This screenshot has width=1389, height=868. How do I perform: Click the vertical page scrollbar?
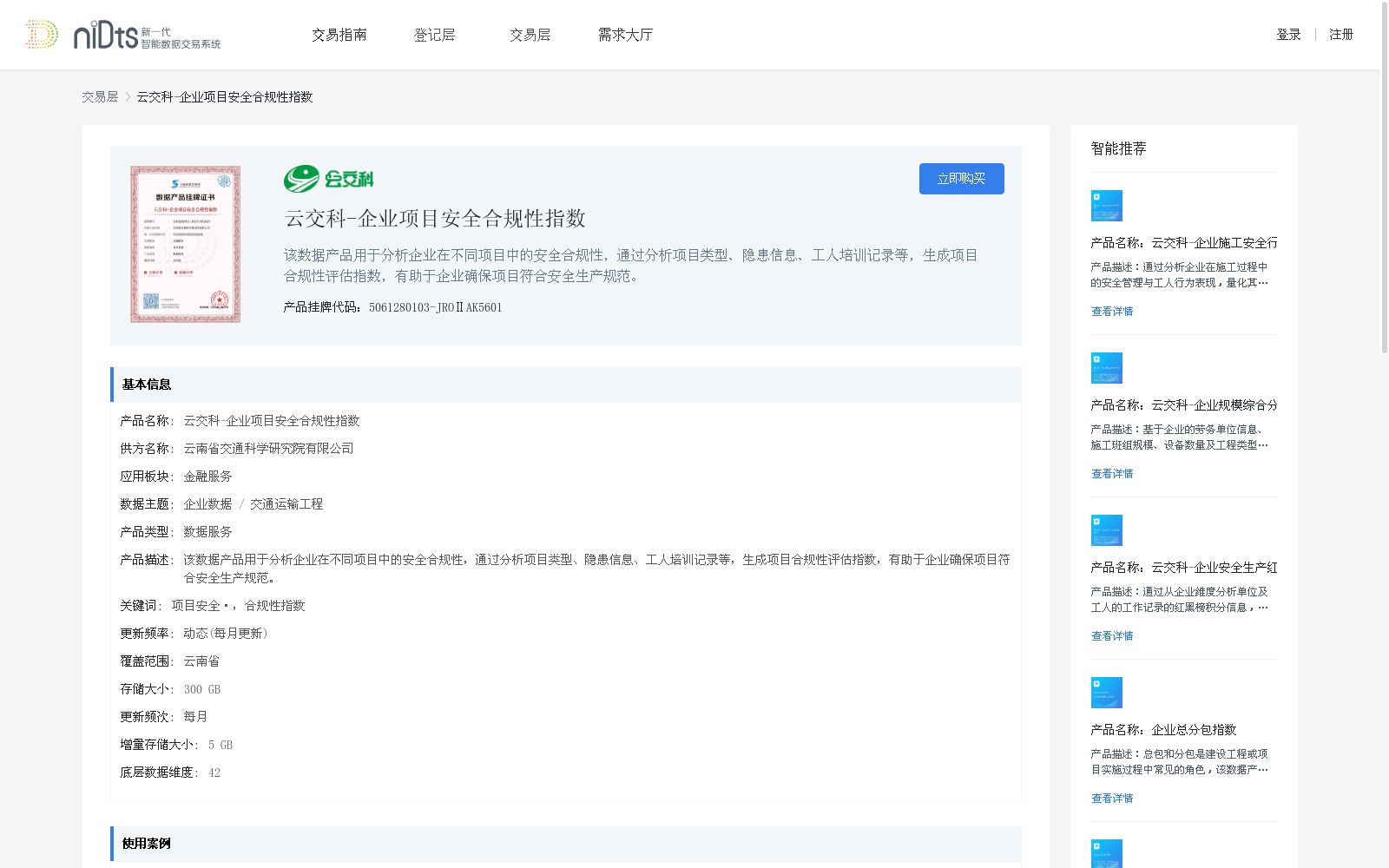click(x=1385, y=178)
